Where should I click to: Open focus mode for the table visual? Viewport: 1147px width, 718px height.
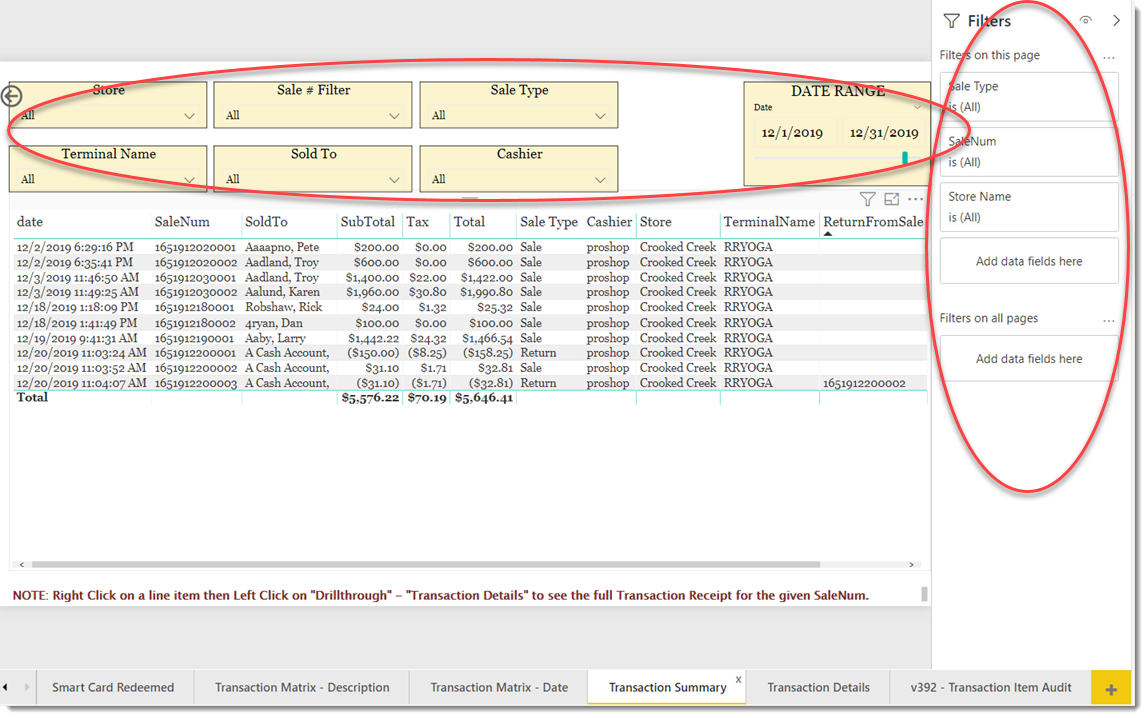(x=892, y=199)
